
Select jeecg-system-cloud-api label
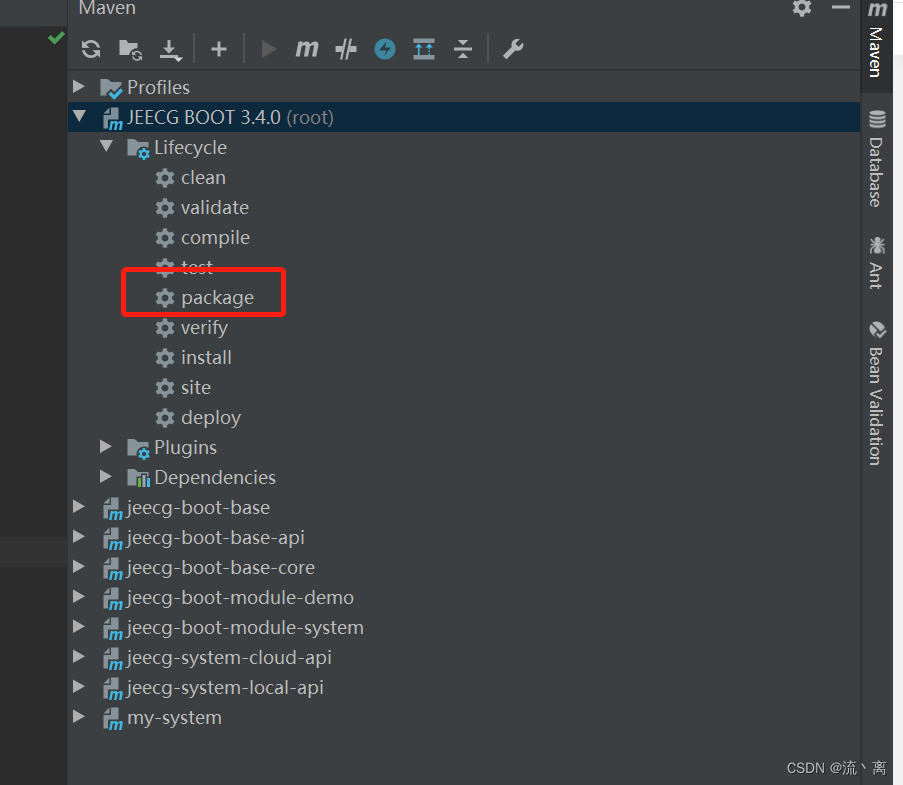tap(229, 658)
